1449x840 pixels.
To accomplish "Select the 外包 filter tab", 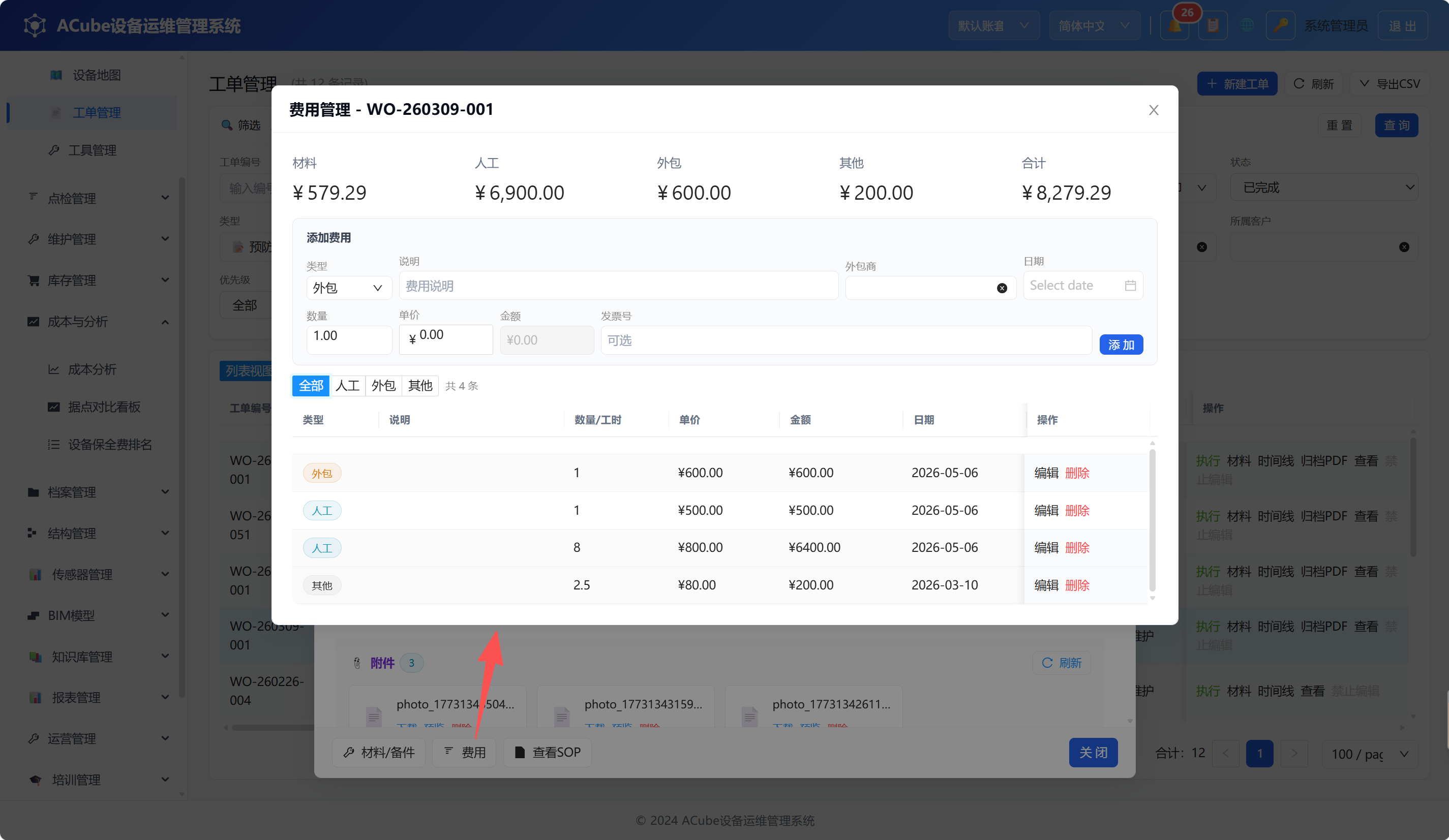I will (383, 386).
